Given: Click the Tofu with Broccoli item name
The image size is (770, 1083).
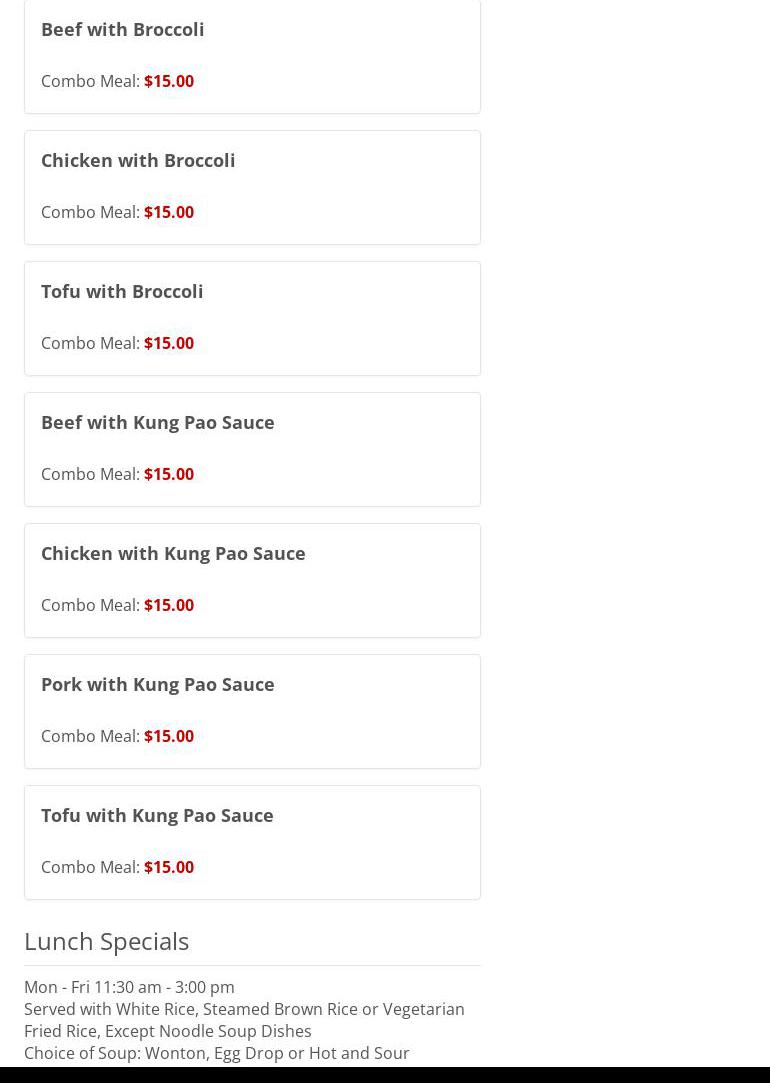Looking at the screenshot, I should point(122,291).
